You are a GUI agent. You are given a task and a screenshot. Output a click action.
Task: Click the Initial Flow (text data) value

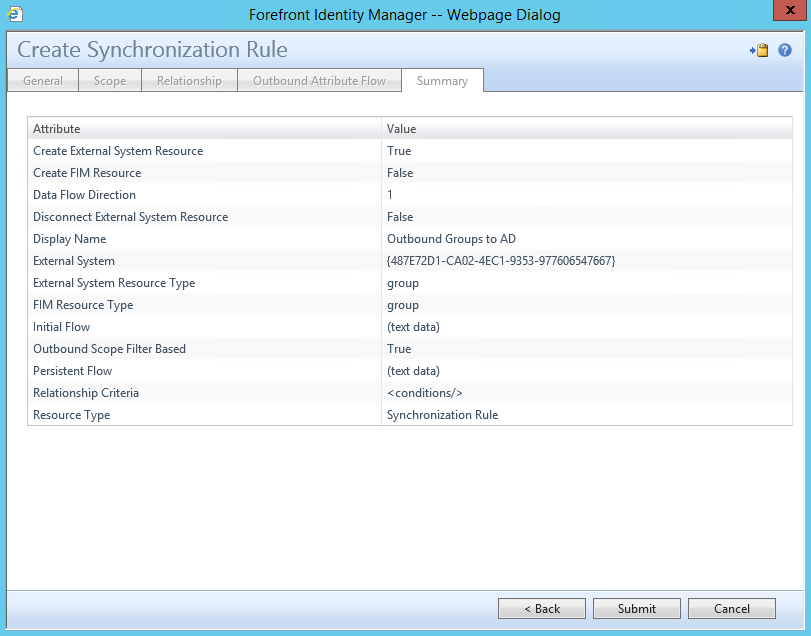(413, 327)
